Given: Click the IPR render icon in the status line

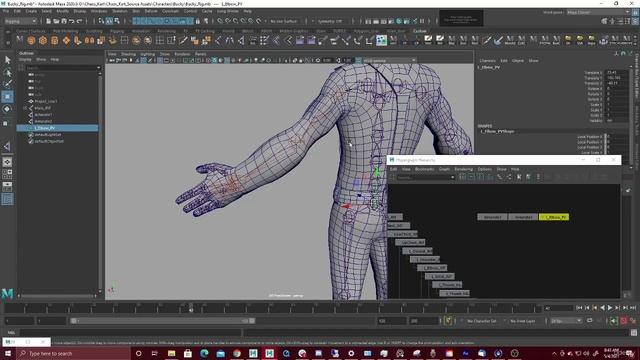Looking at the screenshot, I should (383, 21).
